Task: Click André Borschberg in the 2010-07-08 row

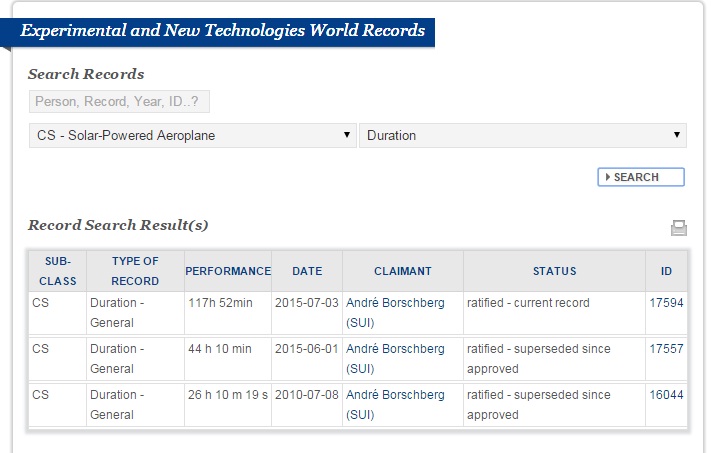Action: (x=395, y=395)
